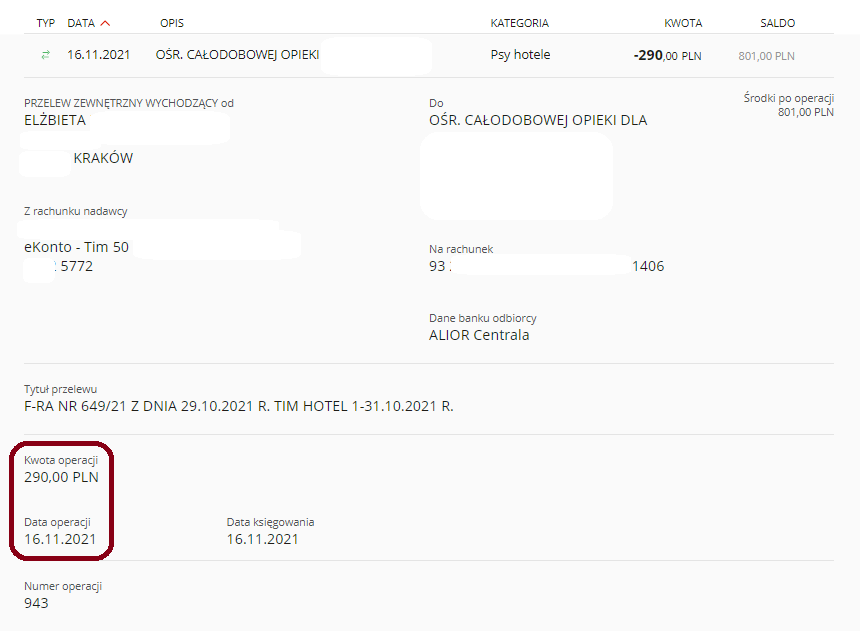Toggle the DATA column sort arrow
The width and height of the screenshot is (860, 631).
(105, 23)
